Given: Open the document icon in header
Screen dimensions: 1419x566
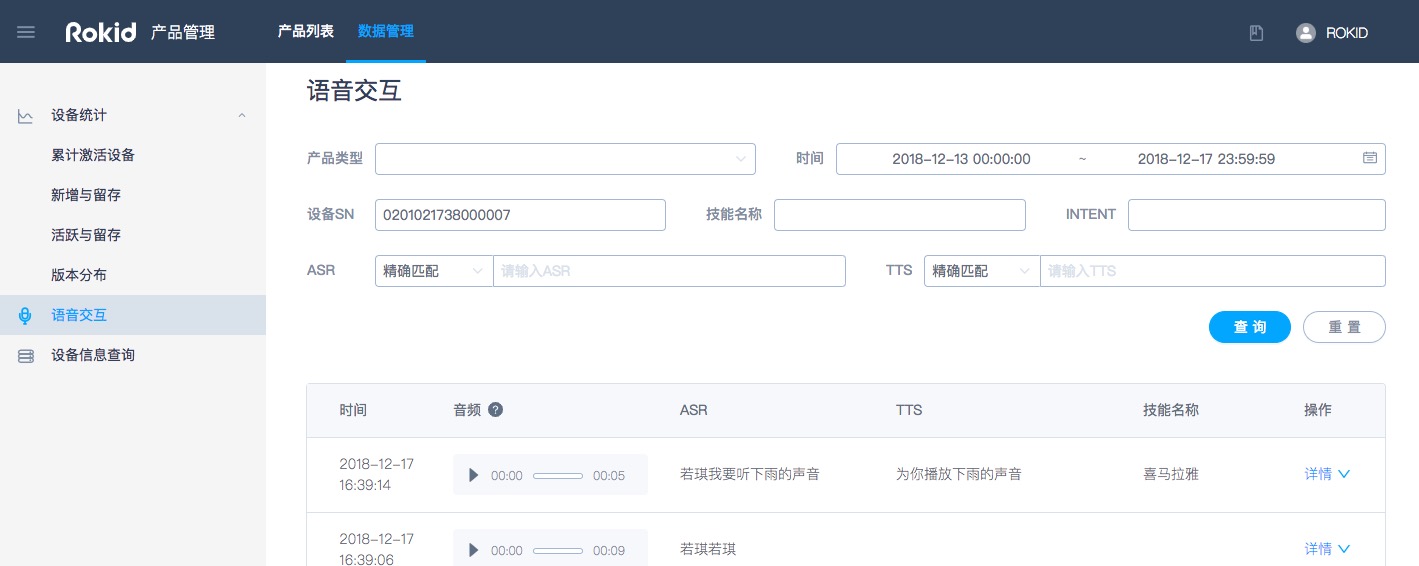Looking at the screenshot, I should pyautogui.click(x=1256, y=33).
